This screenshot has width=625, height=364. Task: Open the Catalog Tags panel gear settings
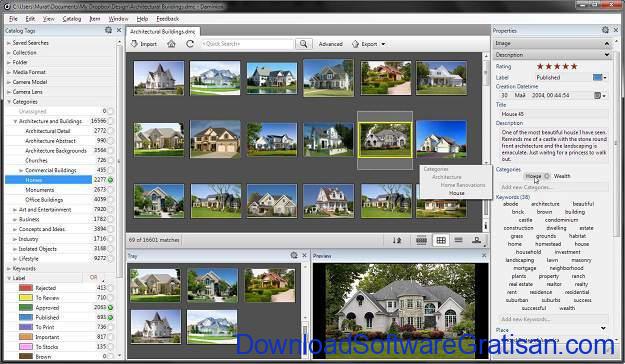coord(108,30)
